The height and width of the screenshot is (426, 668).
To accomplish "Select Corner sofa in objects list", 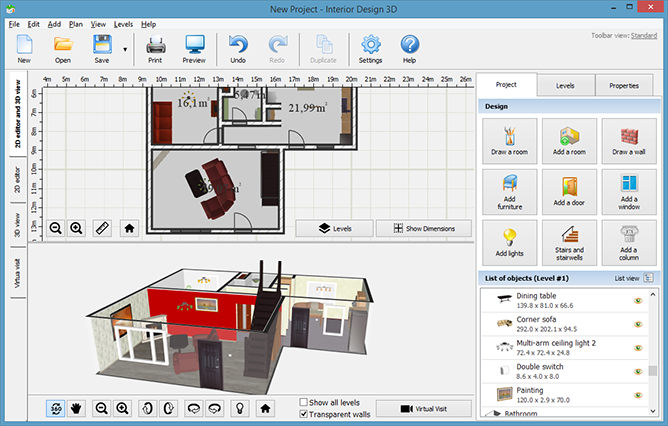I will coord(564,324).
